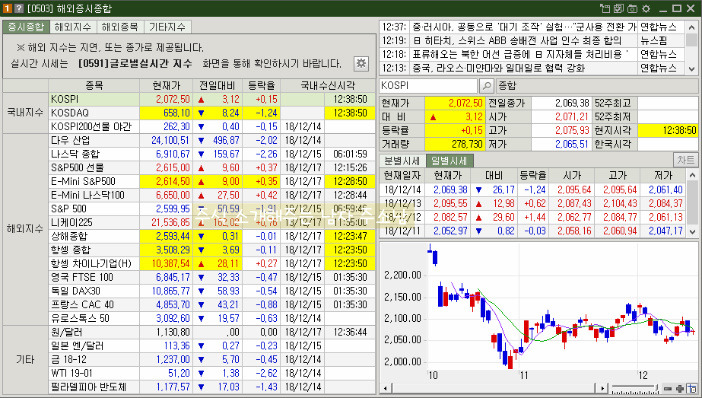Viewport: 702px width, 398px height.
Task: Click the 전일대비 column header
Action: (x=217, y=85)
